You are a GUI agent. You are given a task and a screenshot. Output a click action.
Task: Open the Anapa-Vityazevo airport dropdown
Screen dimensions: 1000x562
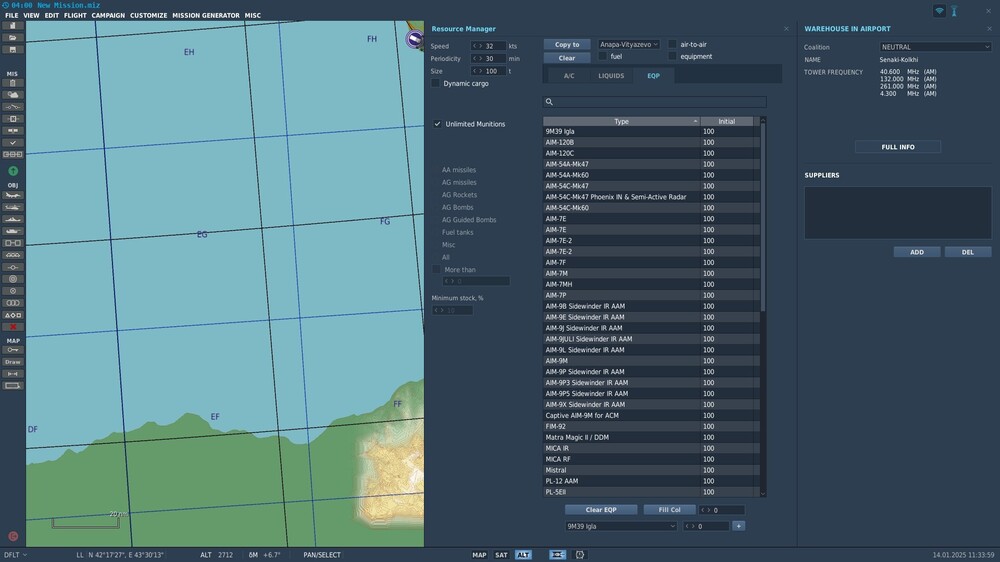click(x=629, y=45)
